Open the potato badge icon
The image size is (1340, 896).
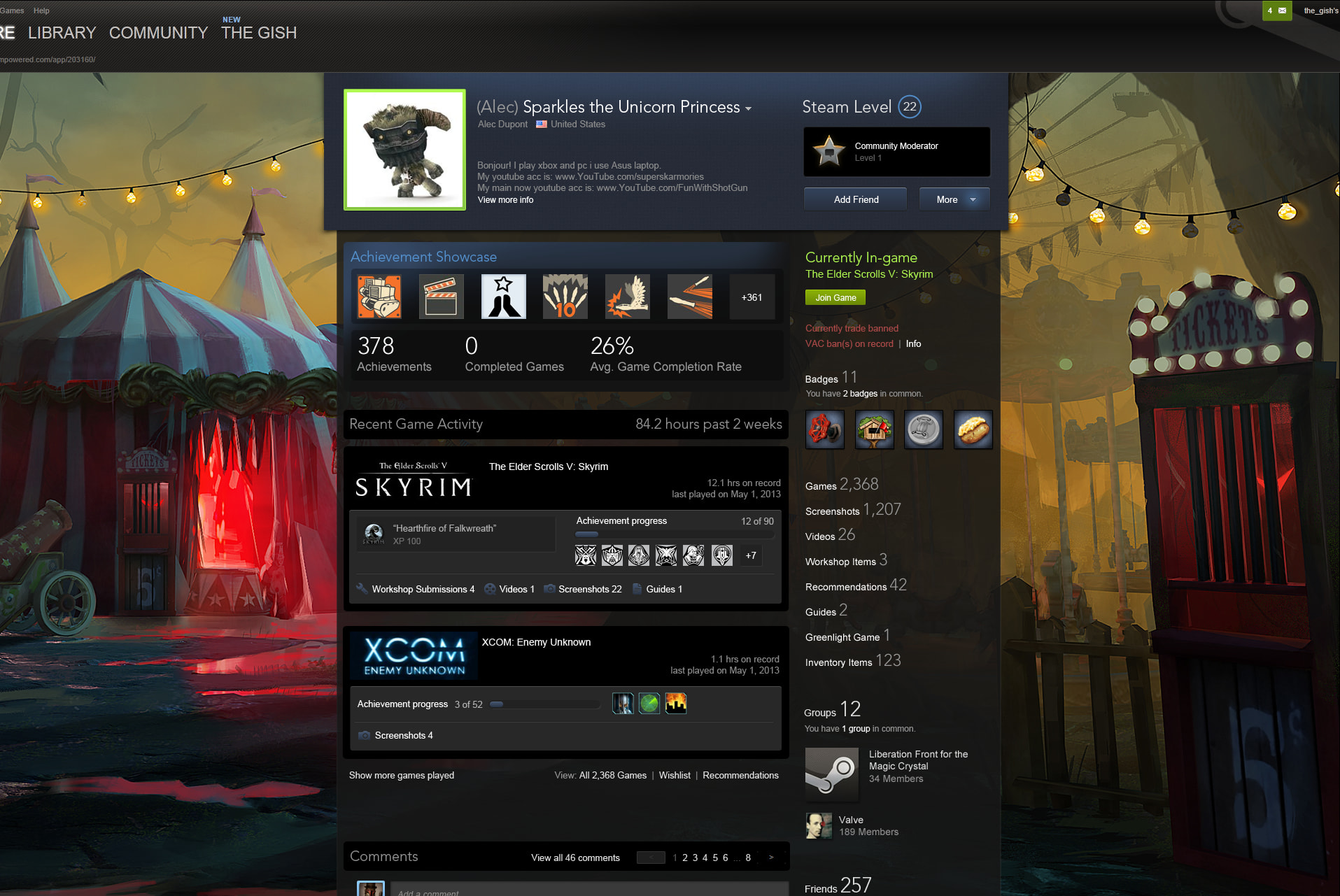coord(973,429)
